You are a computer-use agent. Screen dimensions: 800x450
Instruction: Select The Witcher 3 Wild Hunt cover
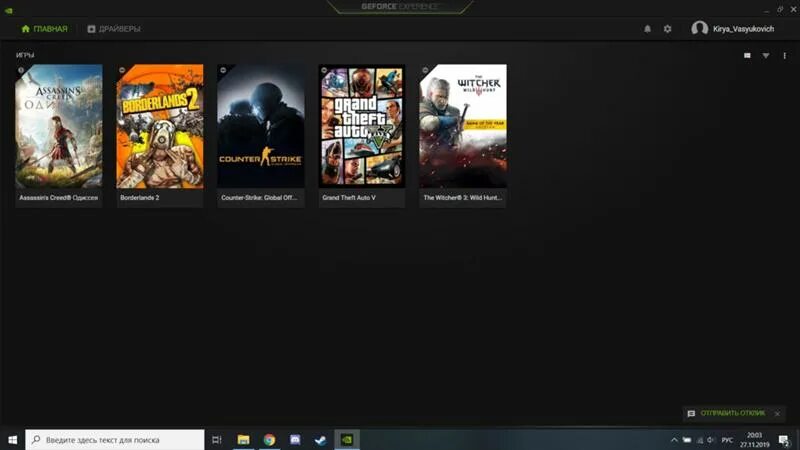coord(463,126)
